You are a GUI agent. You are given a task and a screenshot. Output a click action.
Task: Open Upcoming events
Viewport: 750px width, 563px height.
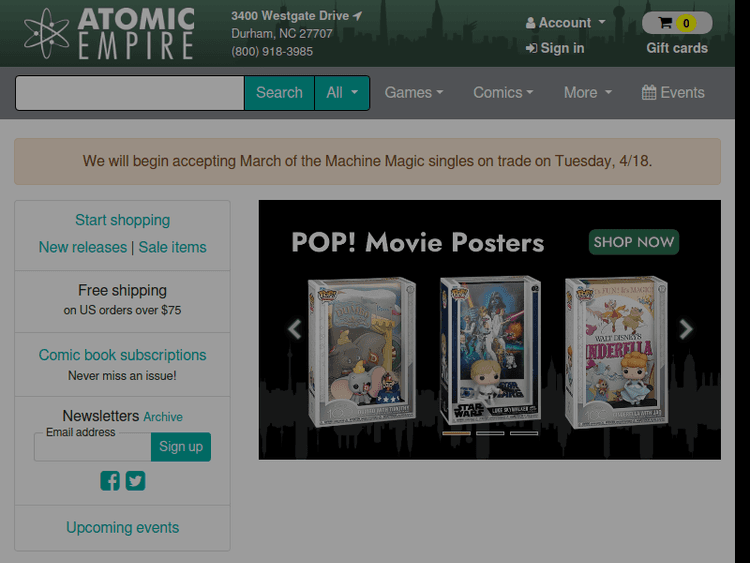[x=122, y=528]
